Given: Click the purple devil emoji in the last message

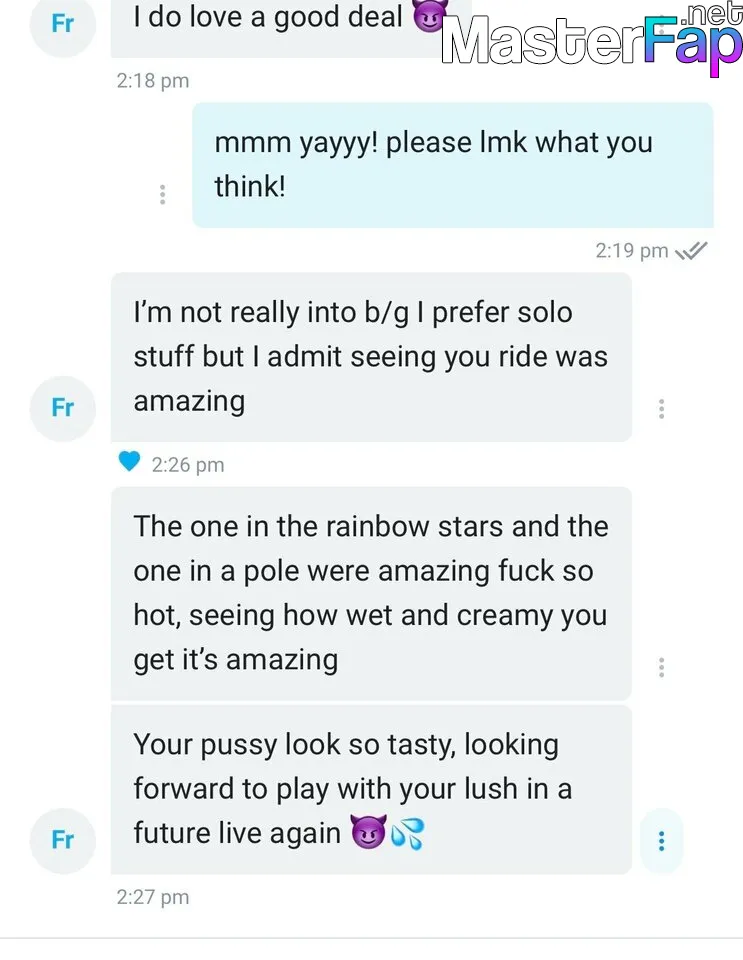Looking at the screenshot, I should point(368,833).
